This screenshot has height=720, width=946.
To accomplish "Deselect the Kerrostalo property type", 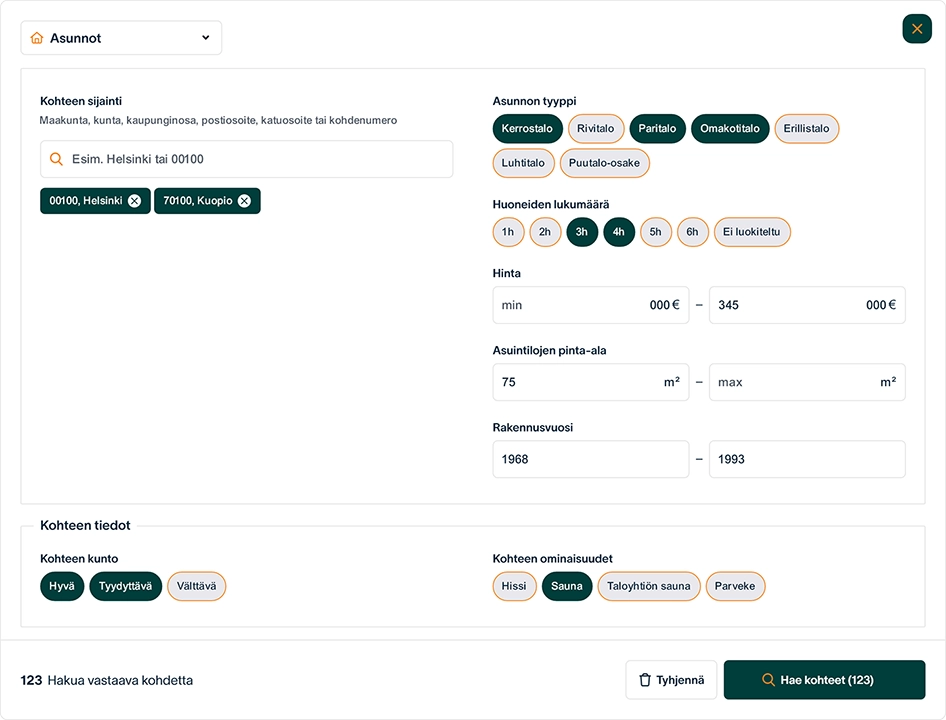I will (528, 129).
